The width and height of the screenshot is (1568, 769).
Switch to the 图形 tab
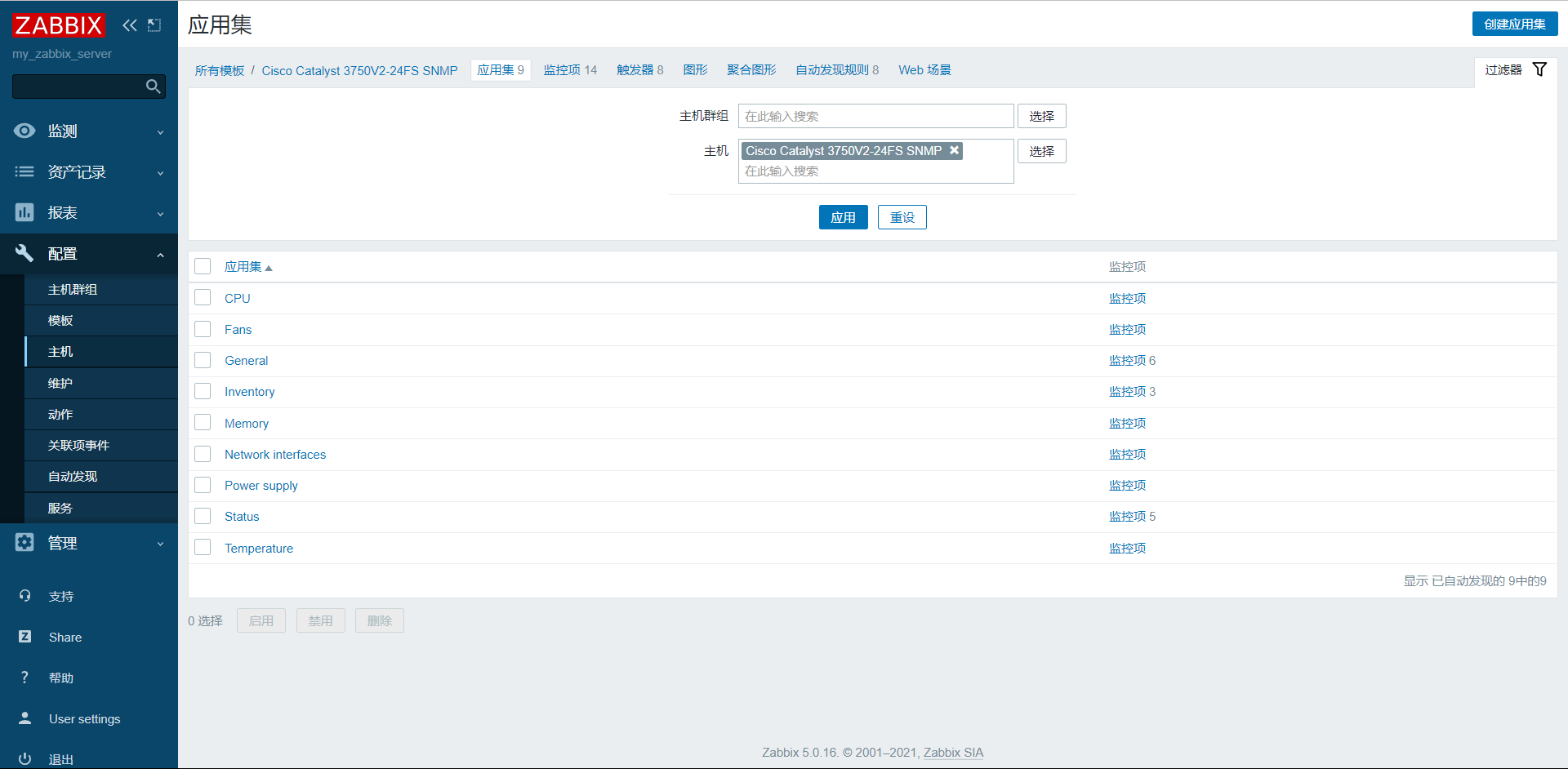pos(695,70)
